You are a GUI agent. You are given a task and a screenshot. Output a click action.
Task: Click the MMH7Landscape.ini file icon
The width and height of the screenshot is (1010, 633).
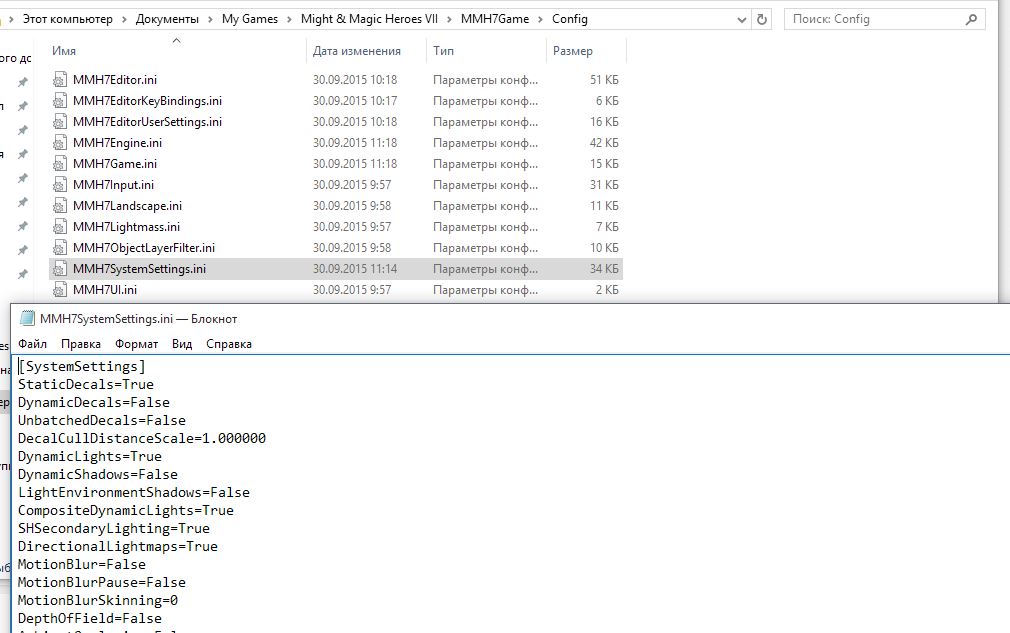[59, 206]
